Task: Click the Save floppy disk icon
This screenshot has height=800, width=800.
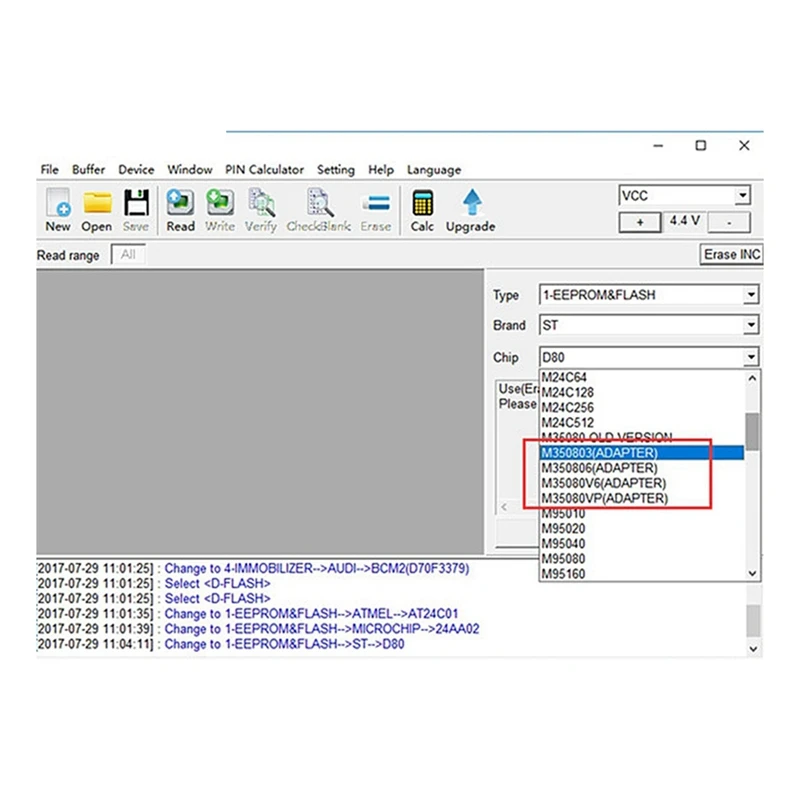Action: 136,203
